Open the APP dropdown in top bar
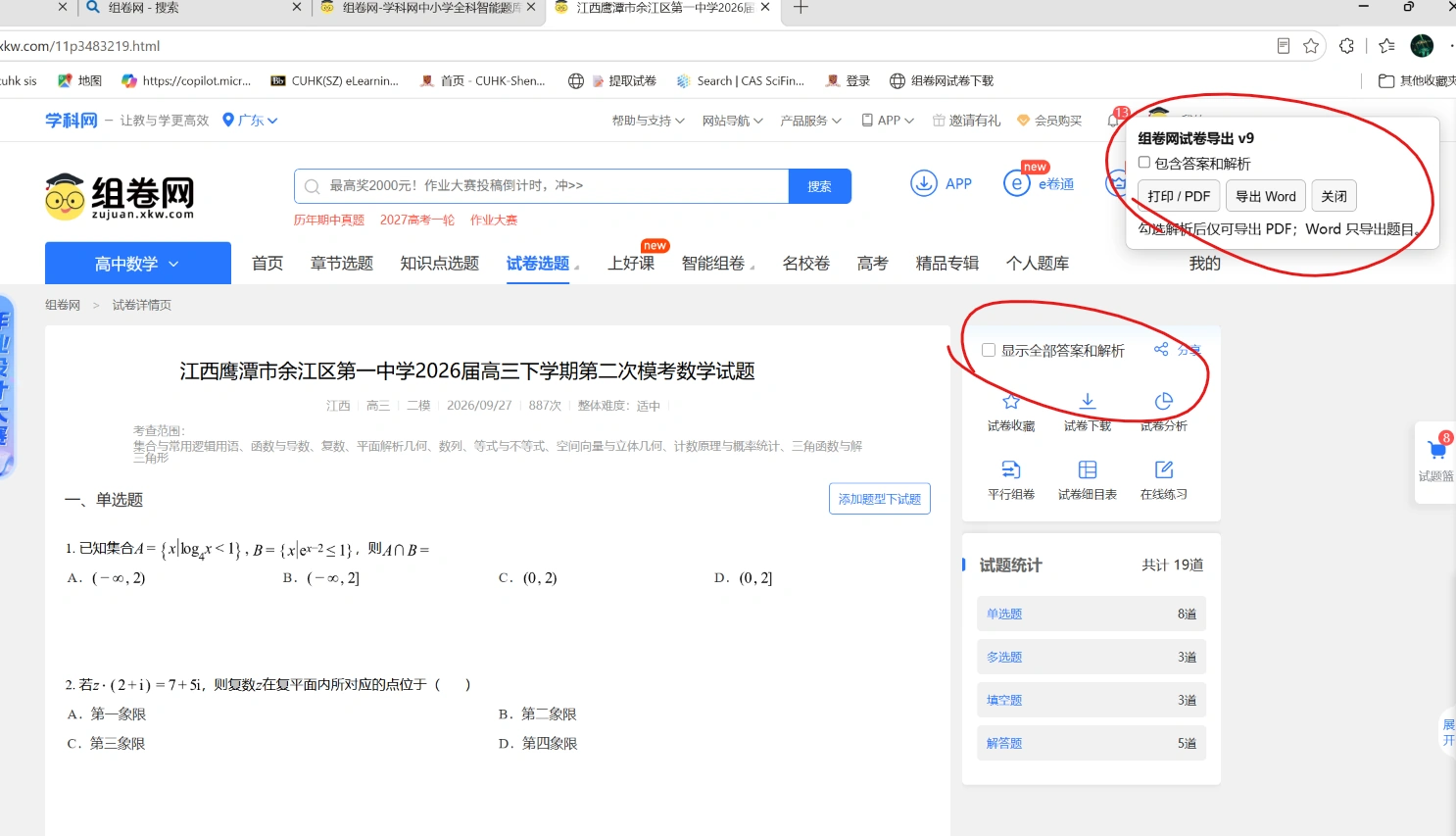The width and height of the screenshot is (1456, 836). tap(888, 121)
